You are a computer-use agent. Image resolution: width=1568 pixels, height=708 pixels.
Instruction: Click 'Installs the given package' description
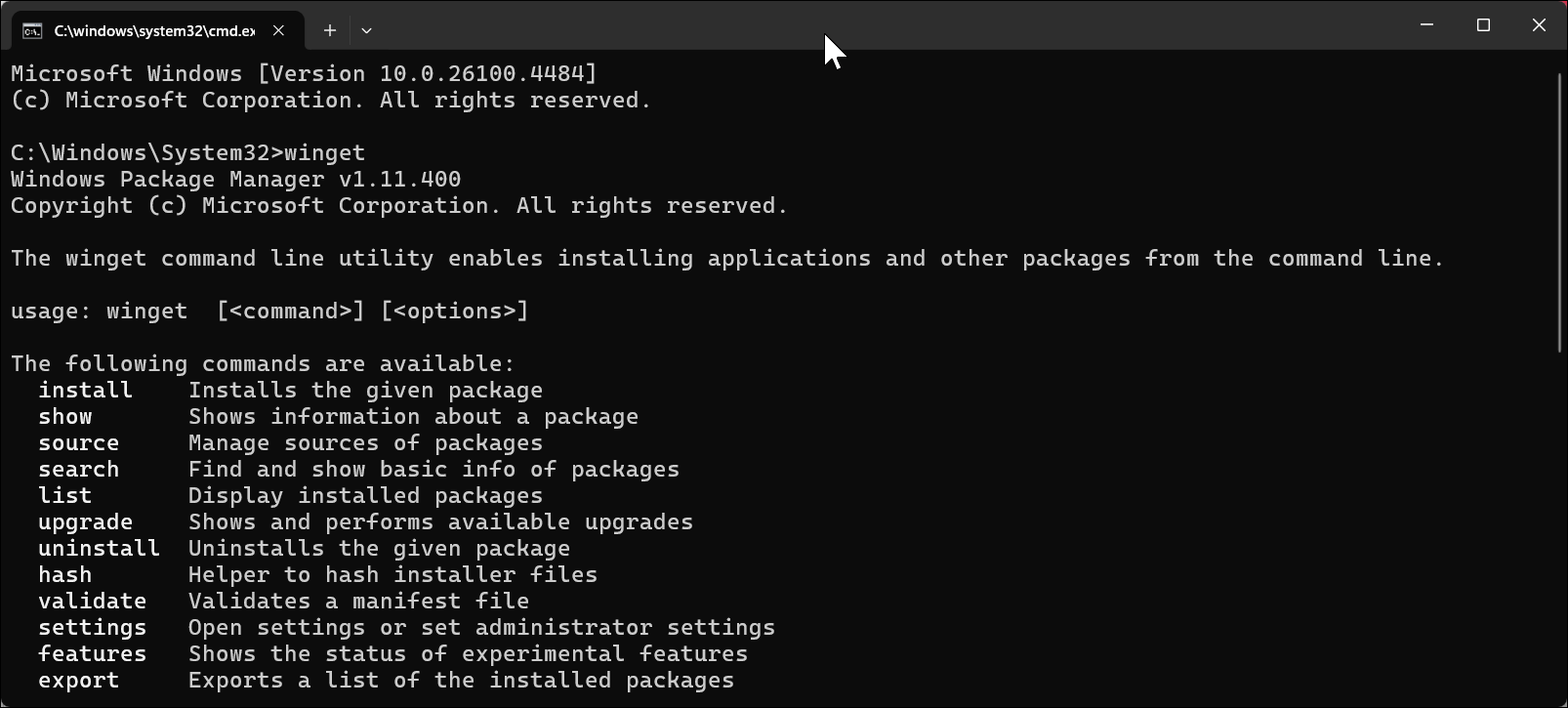(365, 391)
